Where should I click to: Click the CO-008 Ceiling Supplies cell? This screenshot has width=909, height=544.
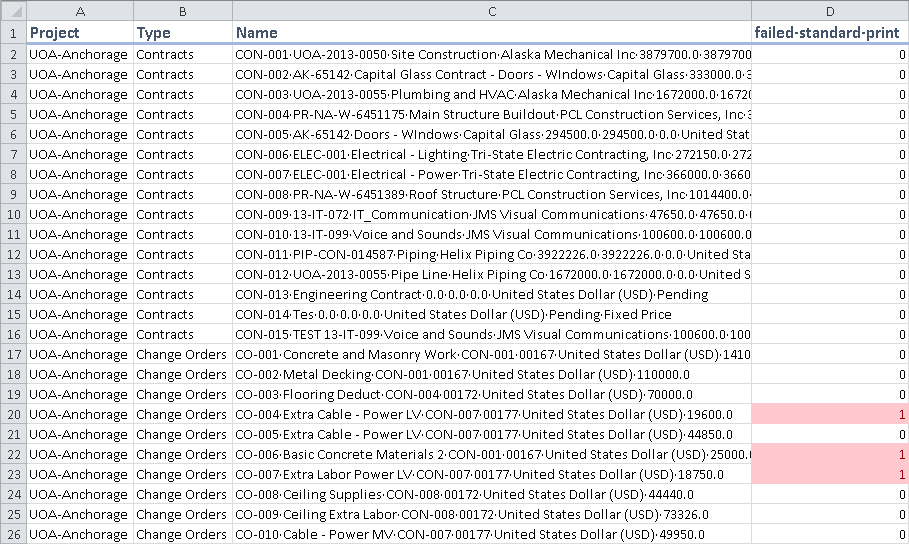[492, 495]
